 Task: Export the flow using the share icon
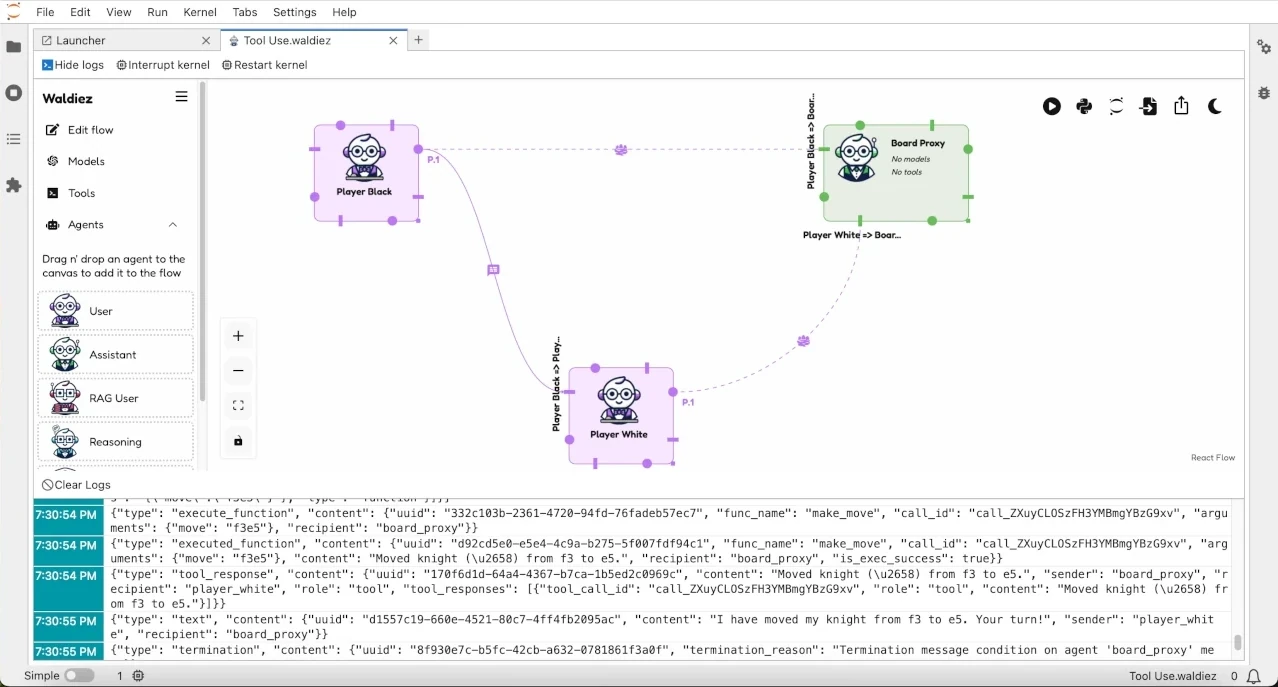point(1182,106)
